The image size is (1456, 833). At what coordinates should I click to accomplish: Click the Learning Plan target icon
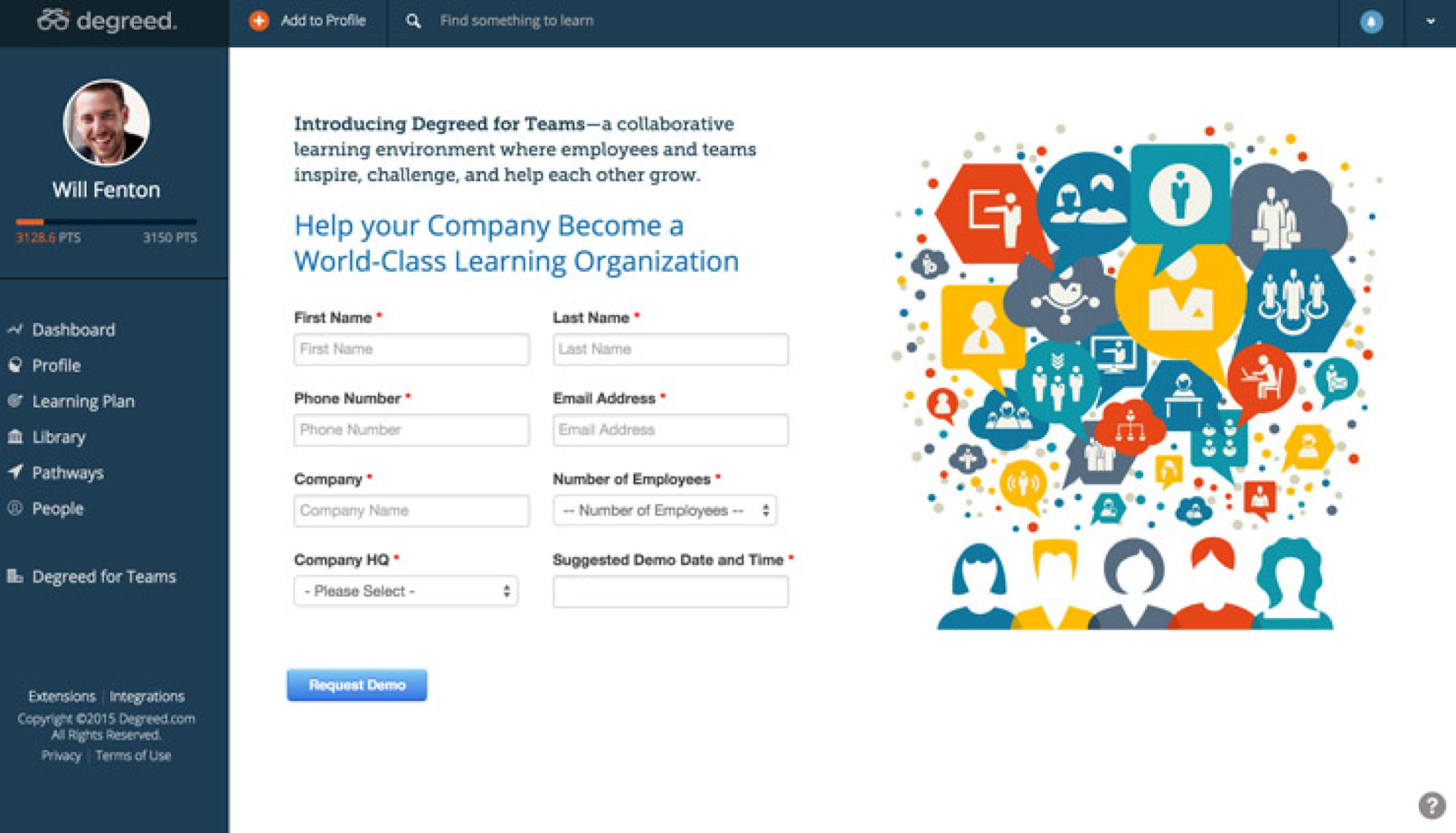coord(15,401)
